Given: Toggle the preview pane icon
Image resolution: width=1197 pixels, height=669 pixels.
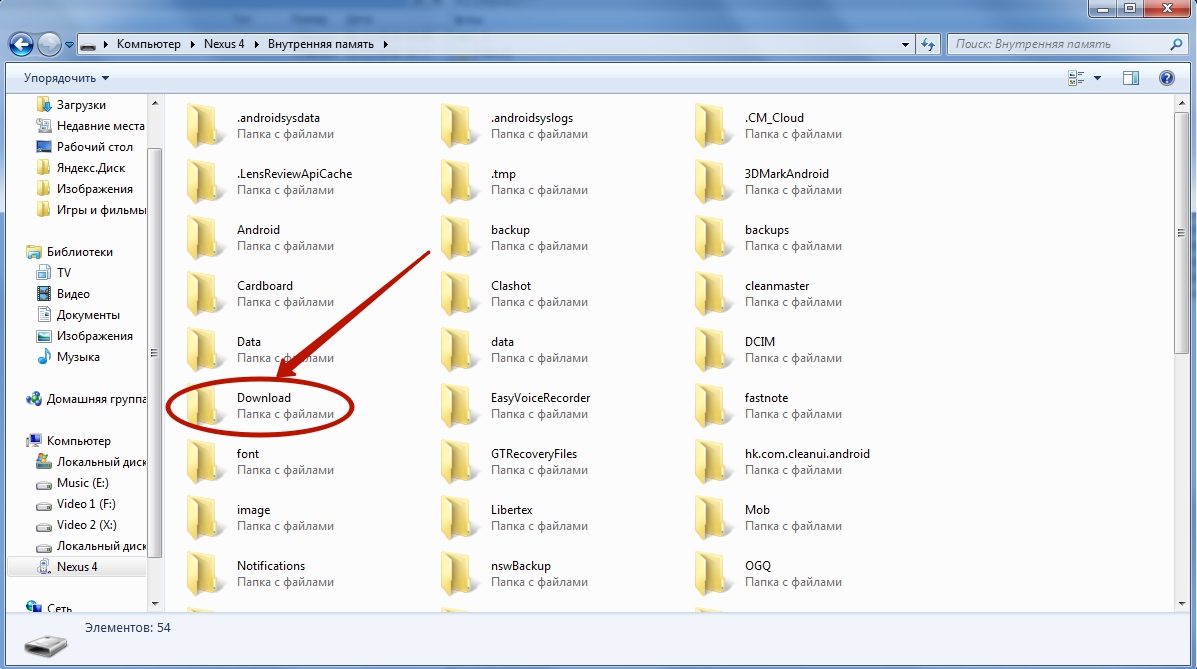Looking at the screenshot, I should (1131, 78).
